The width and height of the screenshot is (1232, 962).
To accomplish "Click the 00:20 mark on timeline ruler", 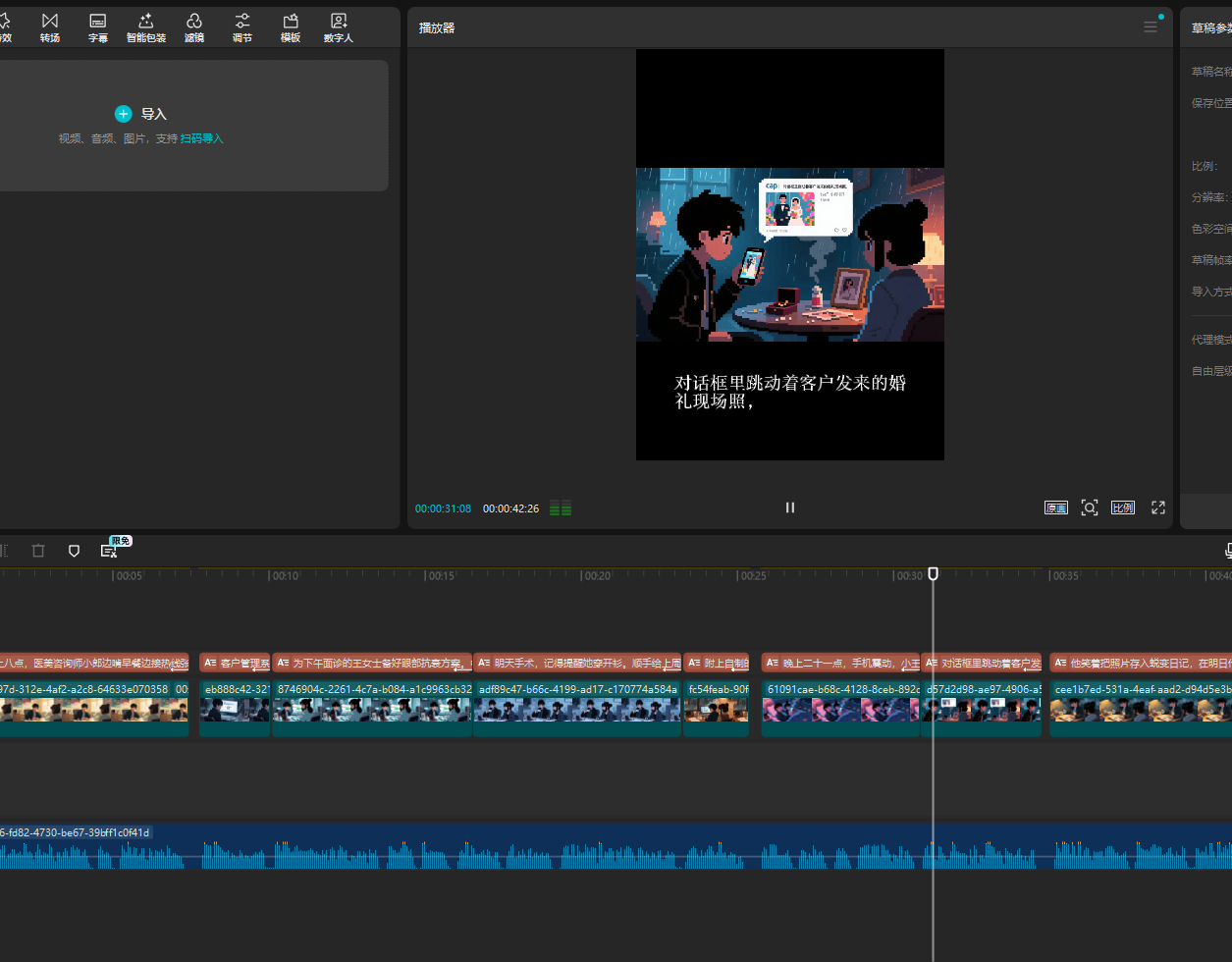I will 598,576.
